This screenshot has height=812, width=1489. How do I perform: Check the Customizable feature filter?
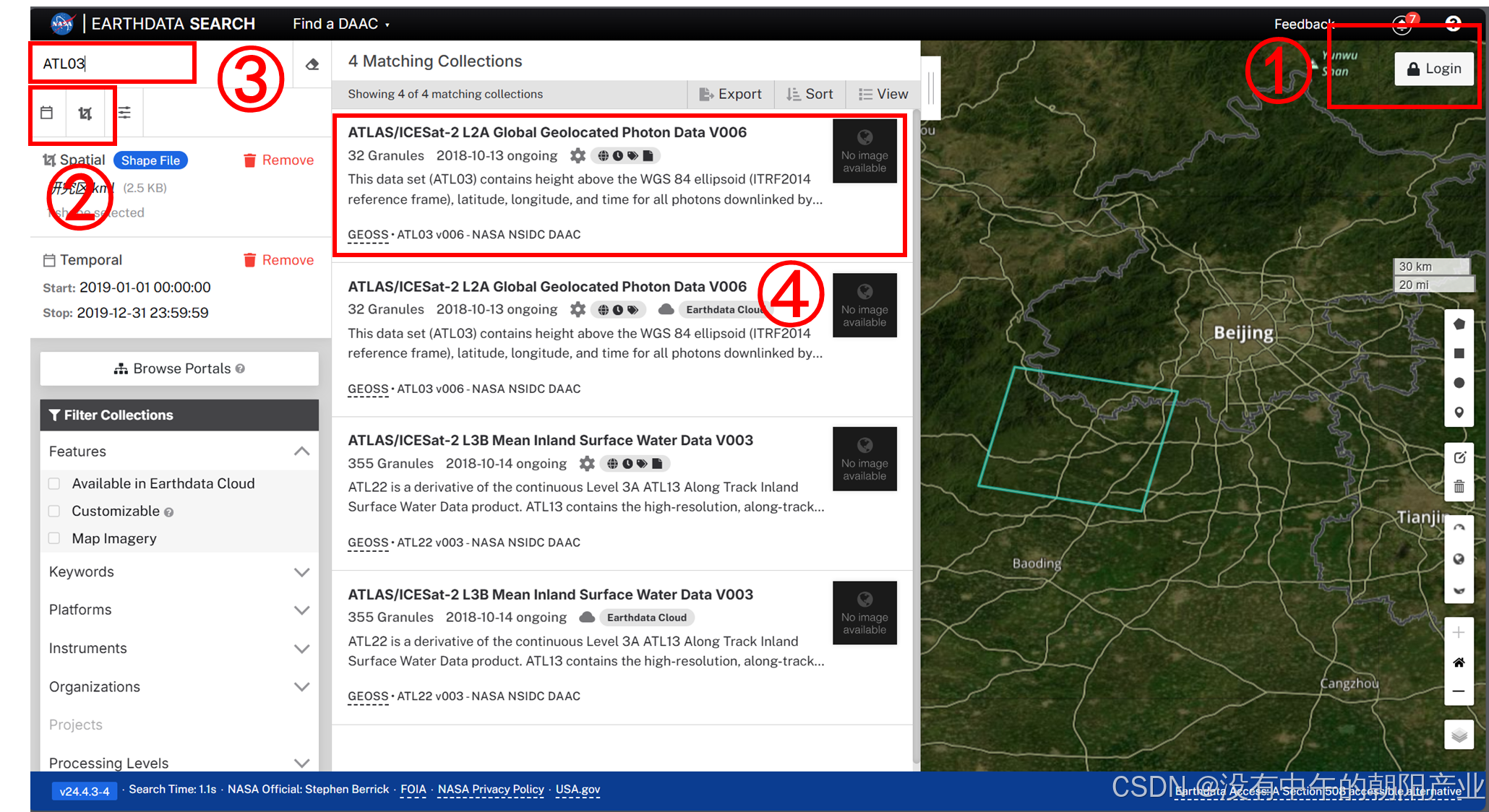point(54,511)
